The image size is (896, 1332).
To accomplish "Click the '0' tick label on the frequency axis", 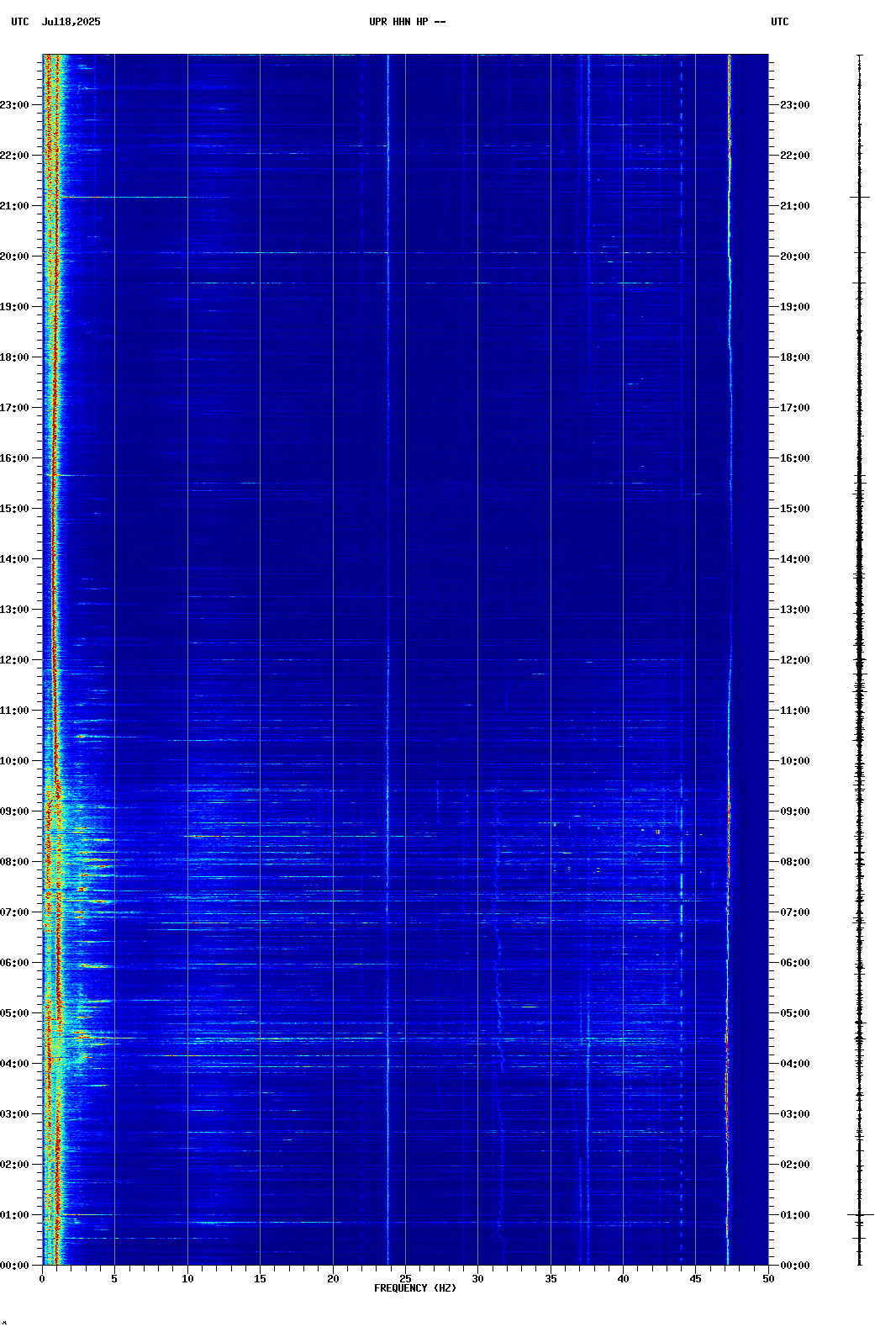I will (42, 1279).
